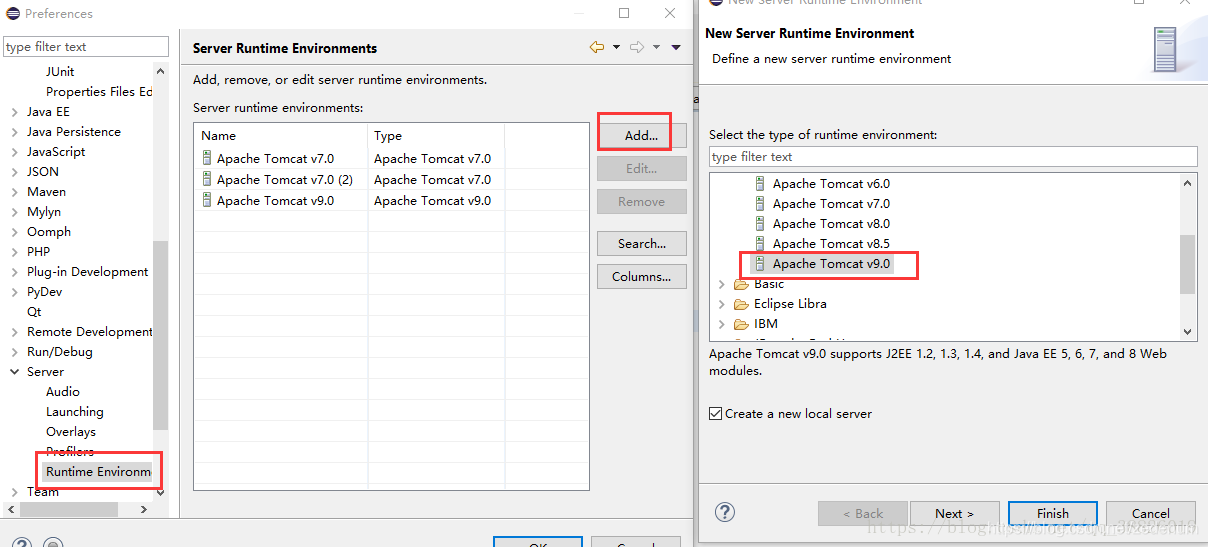Click Apache Tomcat v9.0 icon in runtime list
The image size is (1208, 547).
click(x=760, y=263)
